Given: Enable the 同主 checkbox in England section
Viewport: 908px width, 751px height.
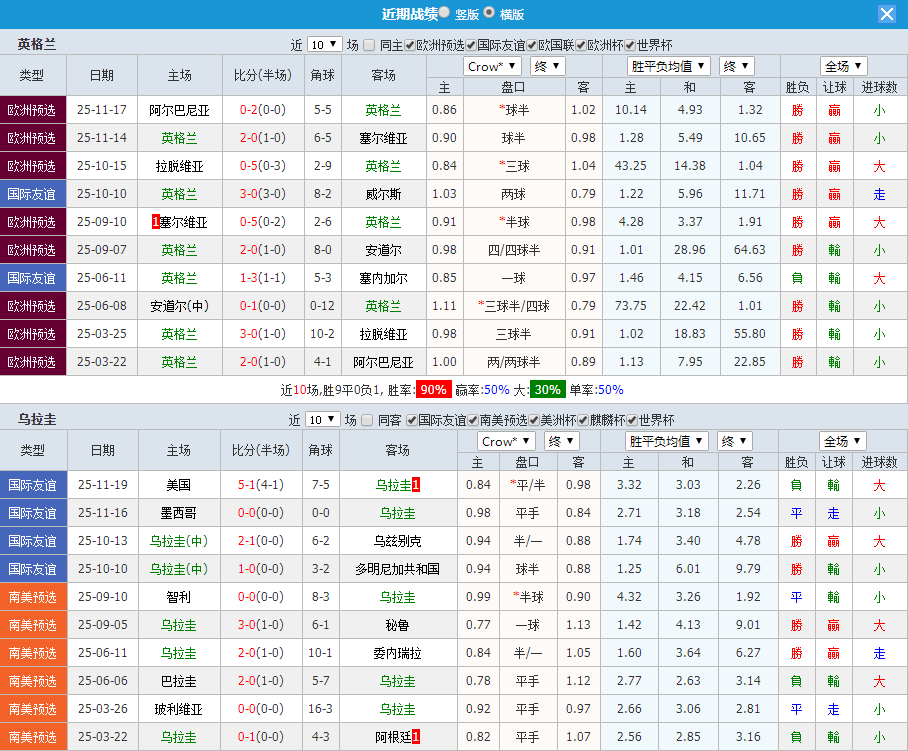Looking at the screenshot, I should coord(367,44).
